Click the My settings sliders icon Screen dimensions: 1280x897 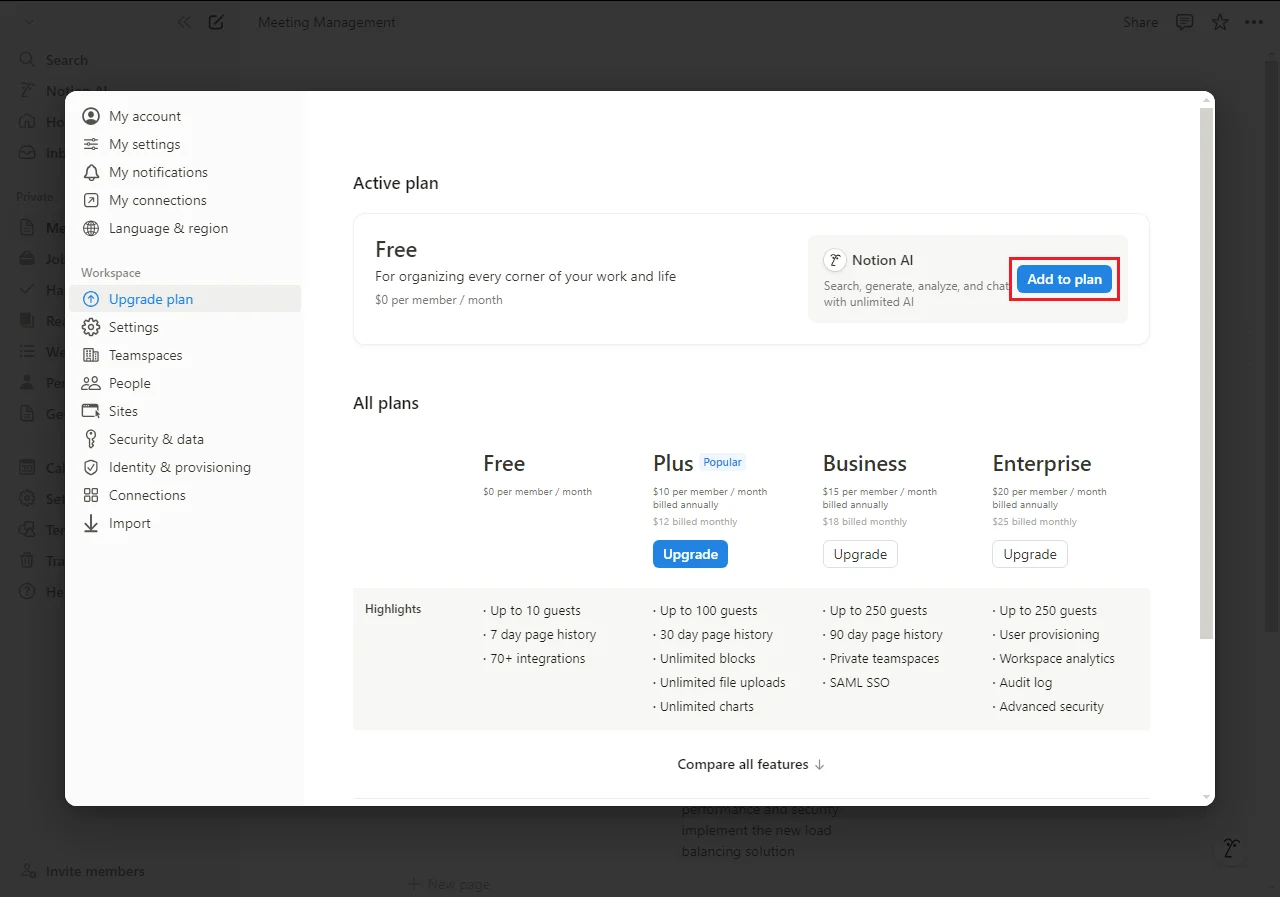91,144
